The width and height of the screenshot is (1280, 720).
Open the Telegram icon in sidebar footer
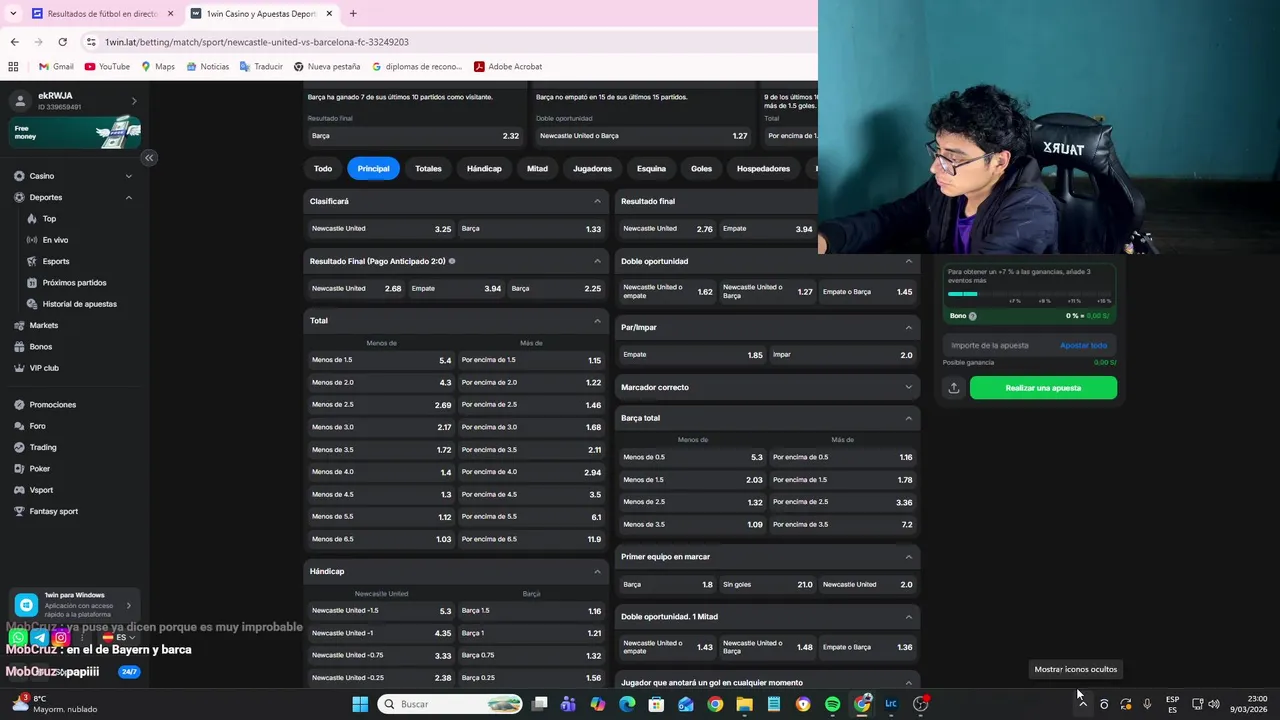[x=40, y=637]
